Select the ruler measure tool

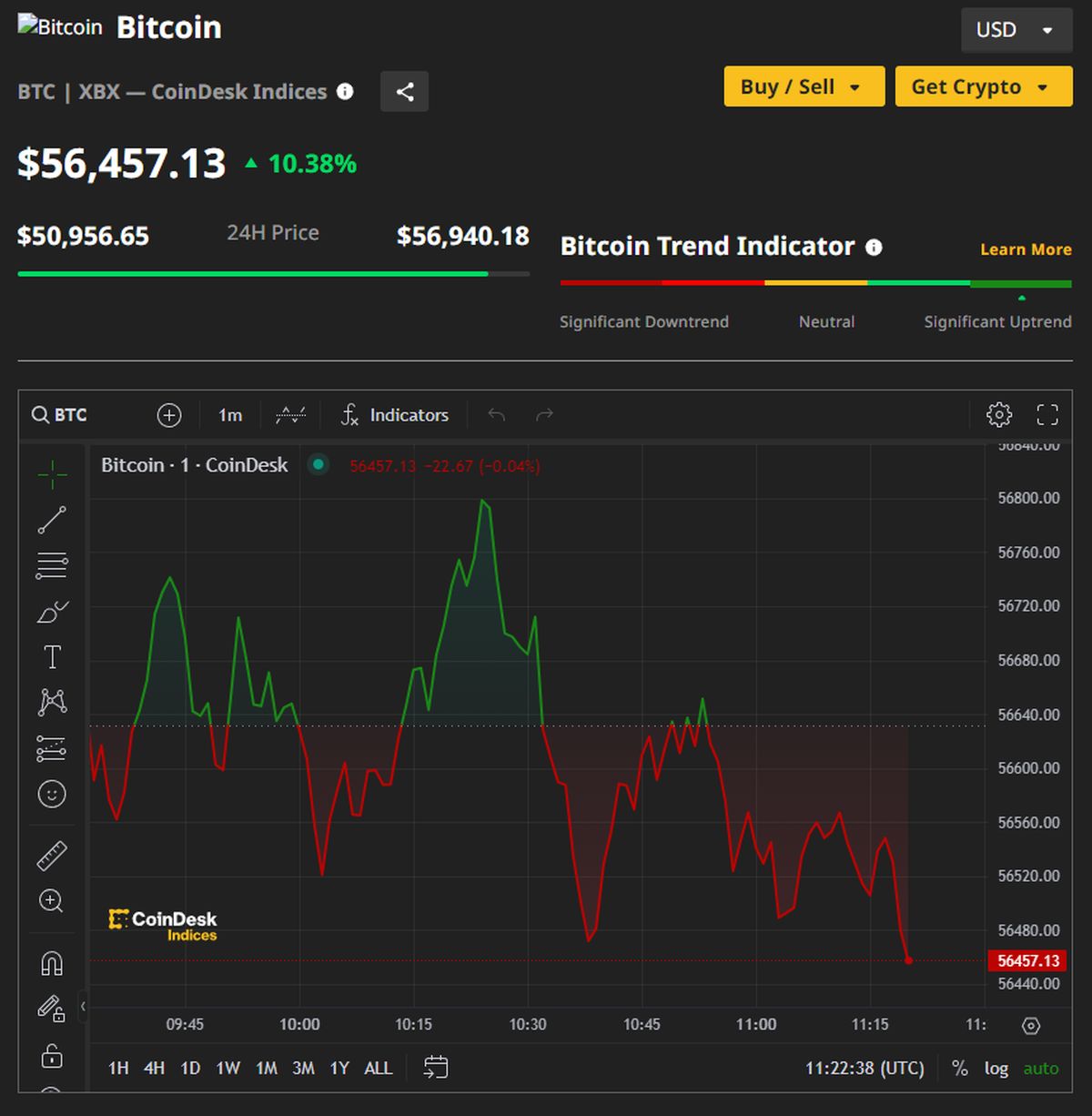point(52,856)
